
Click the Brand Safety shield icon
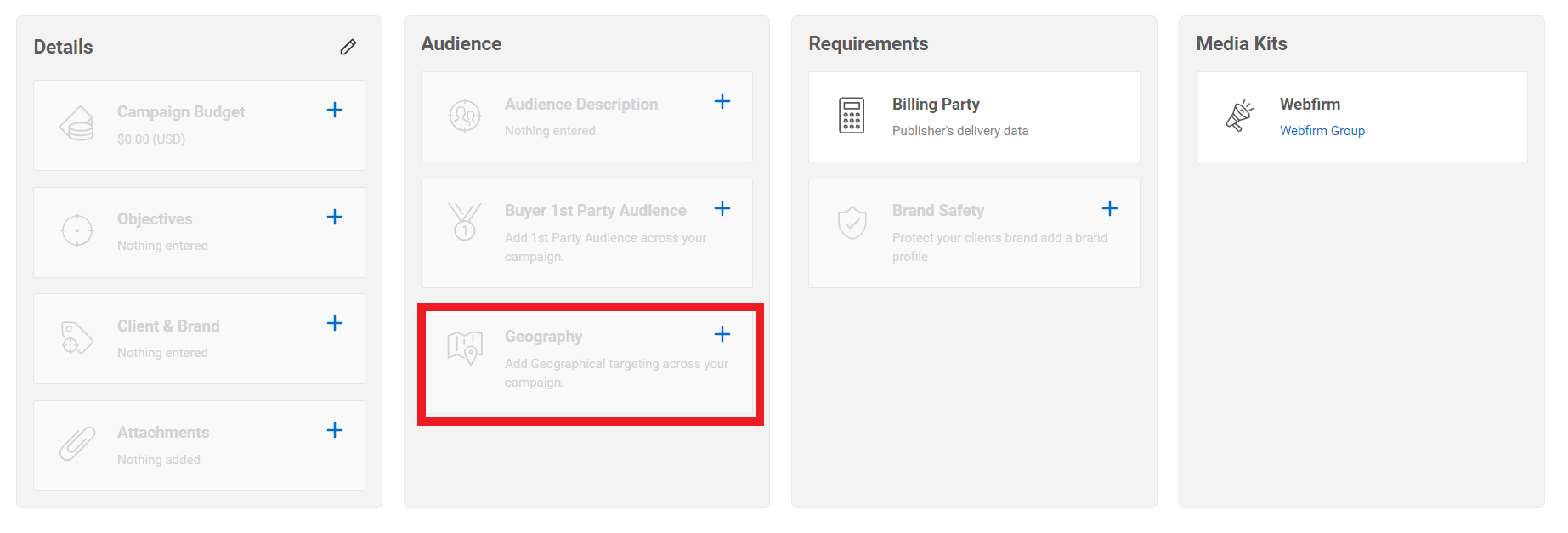coord(852,223)
